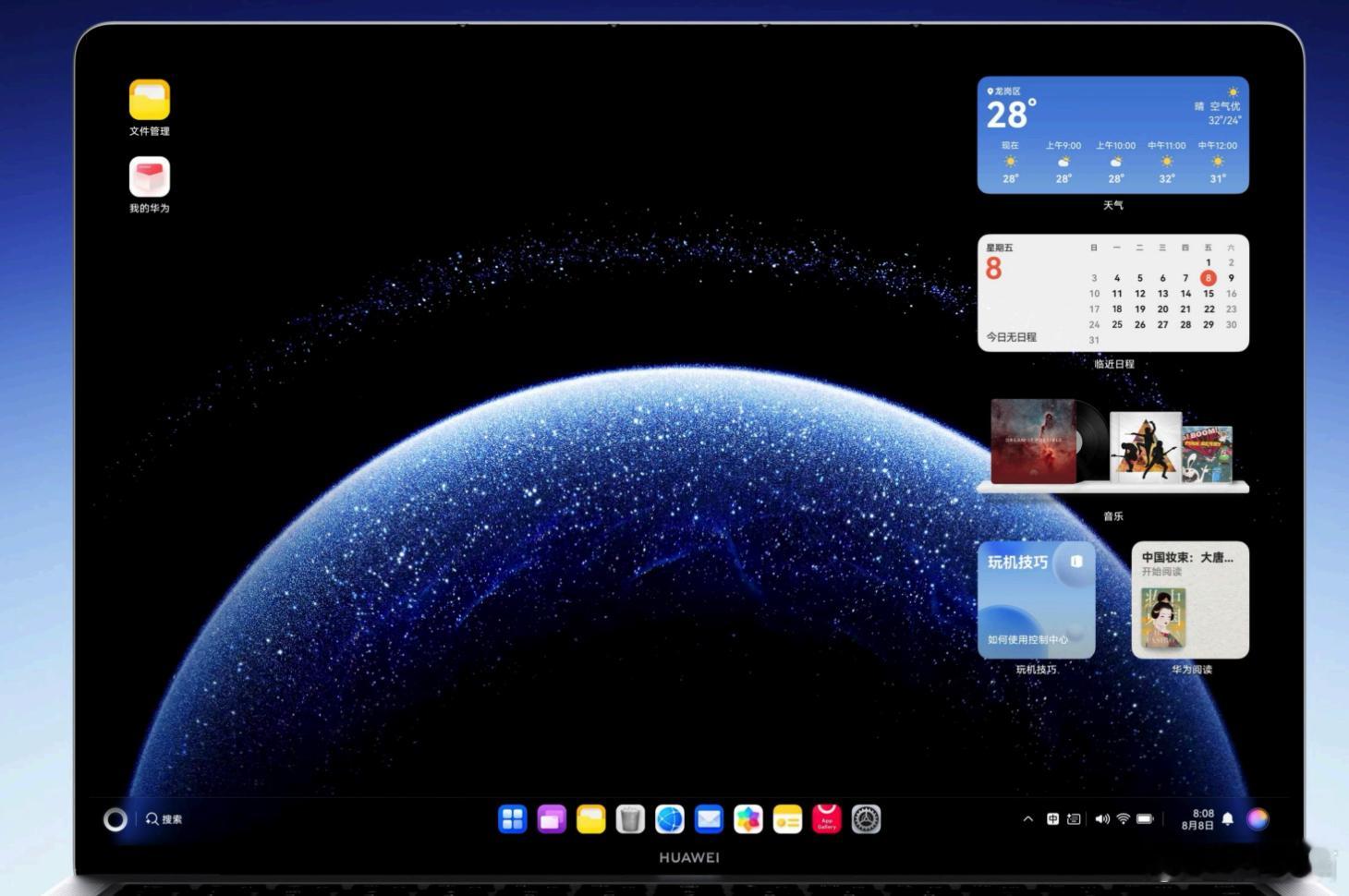Switch the input method via the 中 icon
This screenshot has width=1349, height=896.
coord(1052,819)
